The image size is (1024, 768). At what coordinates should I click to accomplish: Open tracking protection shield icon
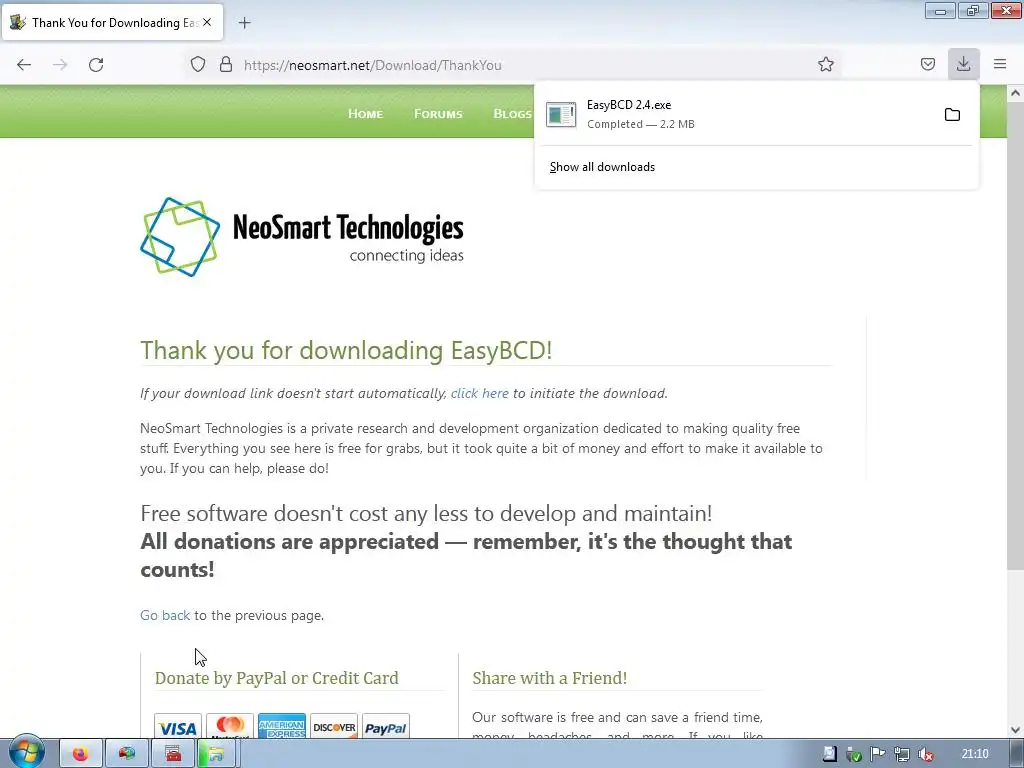(198, 65)
